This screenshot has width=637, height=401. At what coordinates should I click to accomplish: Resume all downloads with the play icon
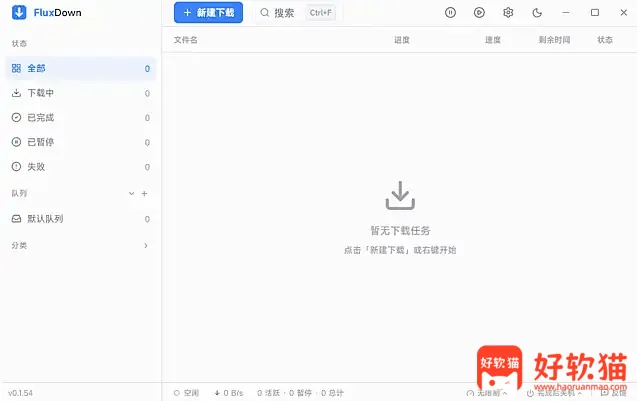[x=479, y=13]
